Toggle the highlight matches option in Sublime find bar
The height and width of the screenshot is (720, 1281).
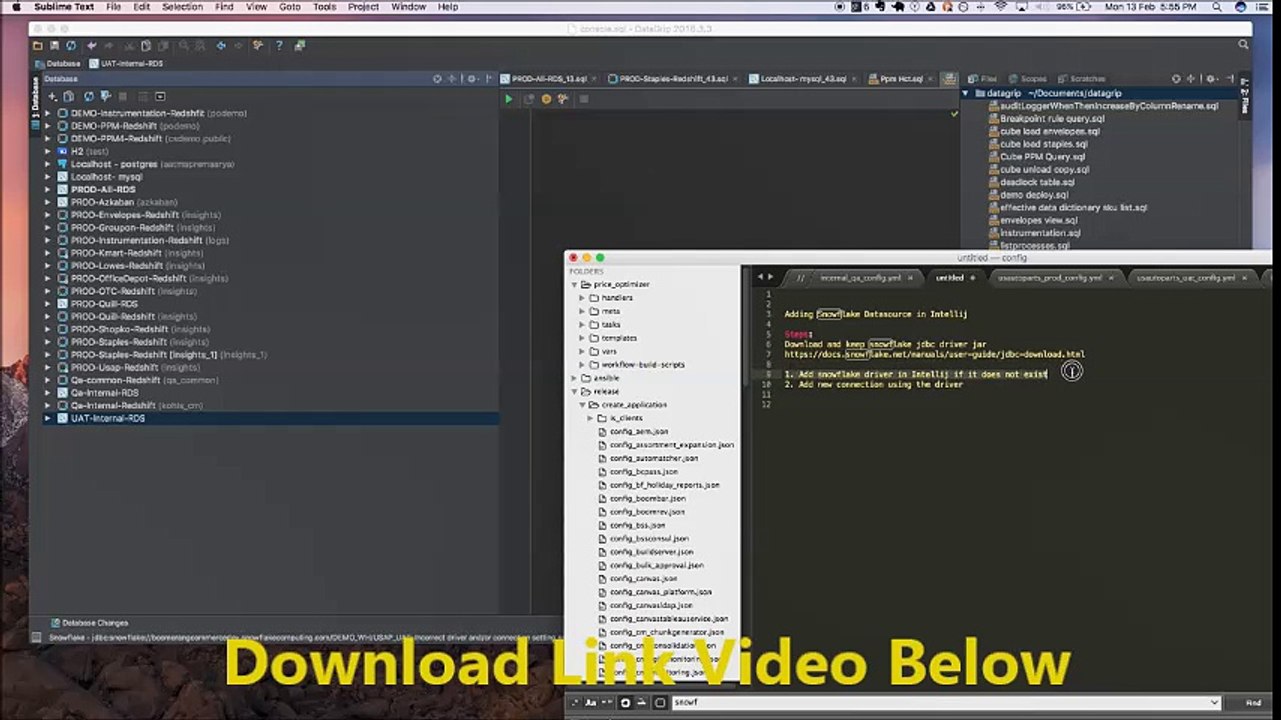coord(658,703)
